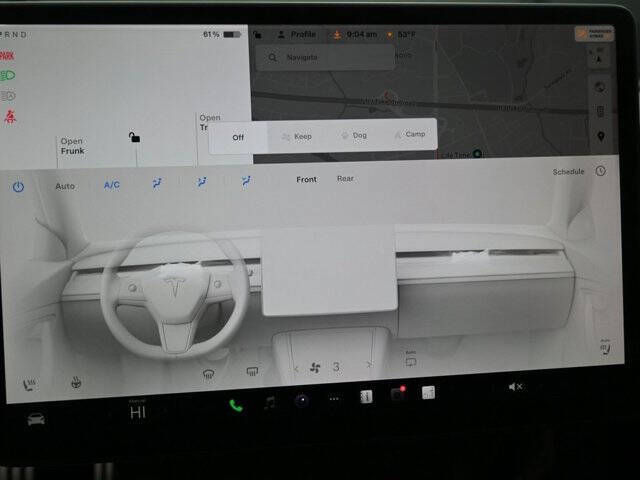Toggle the third blue airflow vent icon
Screen dimensions: 640x480
click(246, 181)
